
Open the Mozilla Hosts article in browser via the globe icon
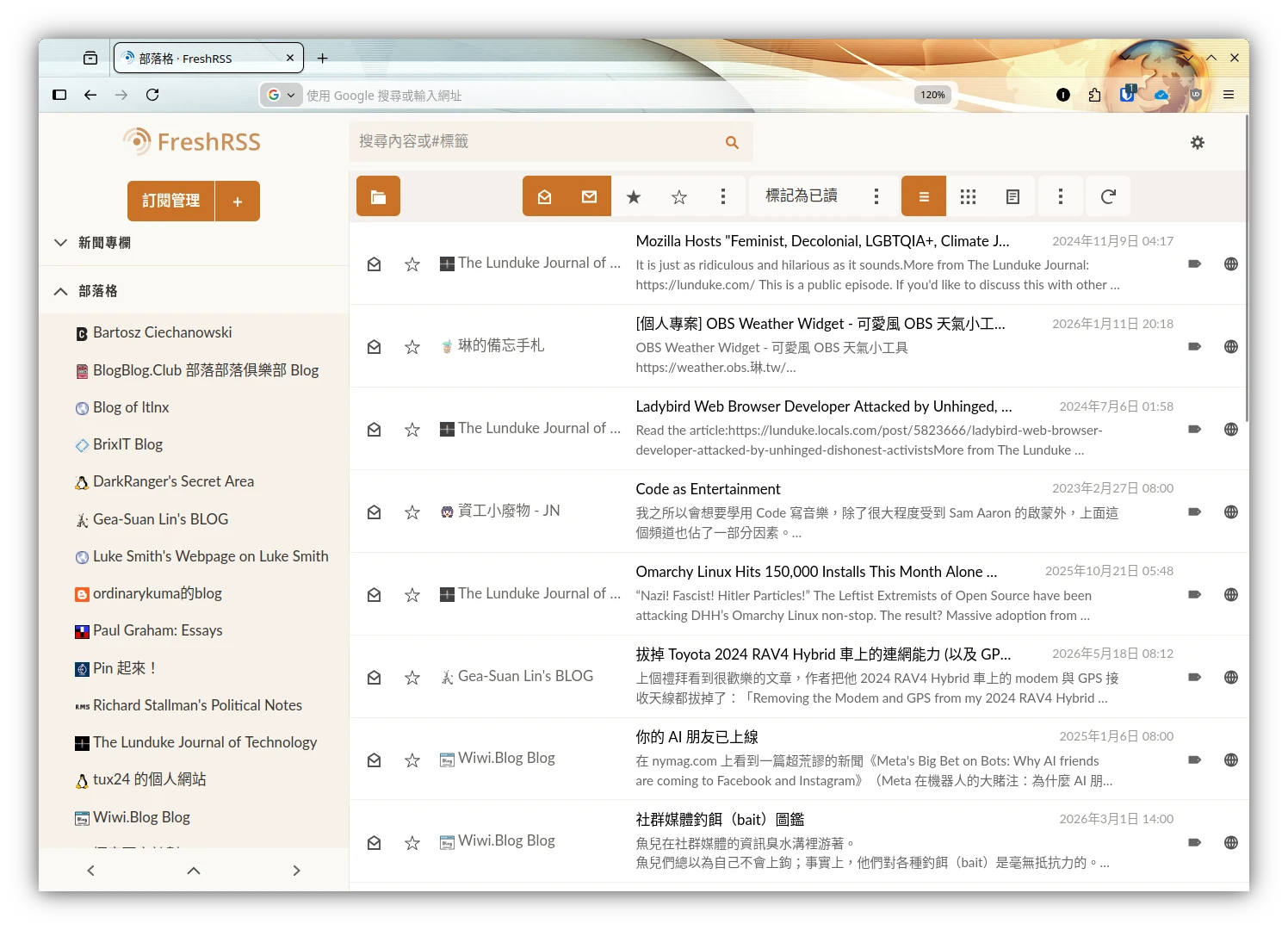(1231, 264)
